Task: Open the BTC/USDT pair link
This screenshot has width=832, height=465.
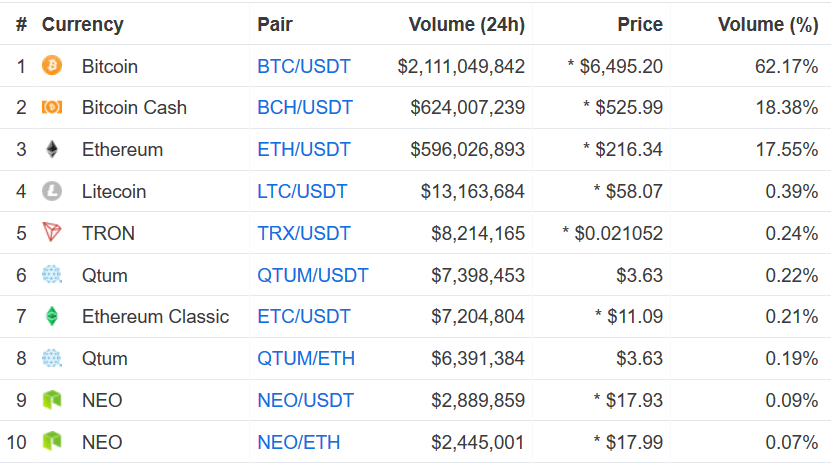Action: pyautogui.click(x=304, y=66)
